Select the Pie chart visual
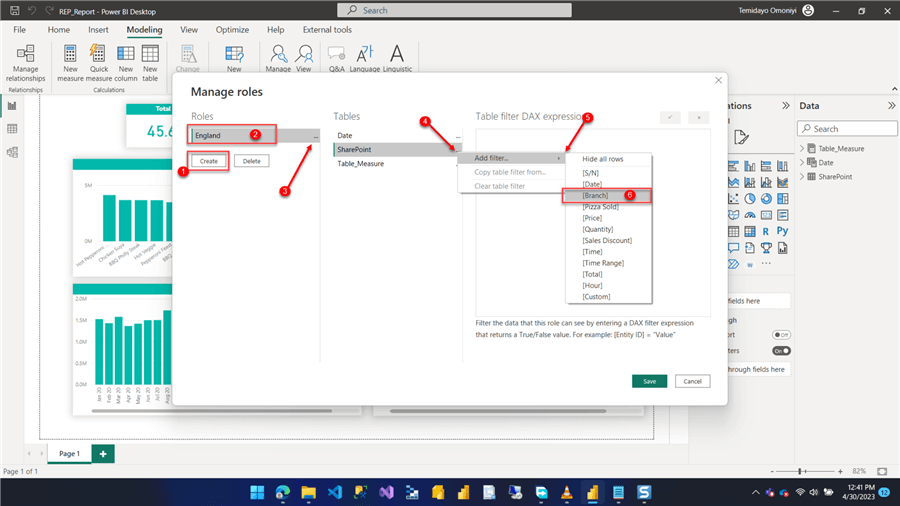The height and width of the screenshot is (506, 900). click(750, 198)
